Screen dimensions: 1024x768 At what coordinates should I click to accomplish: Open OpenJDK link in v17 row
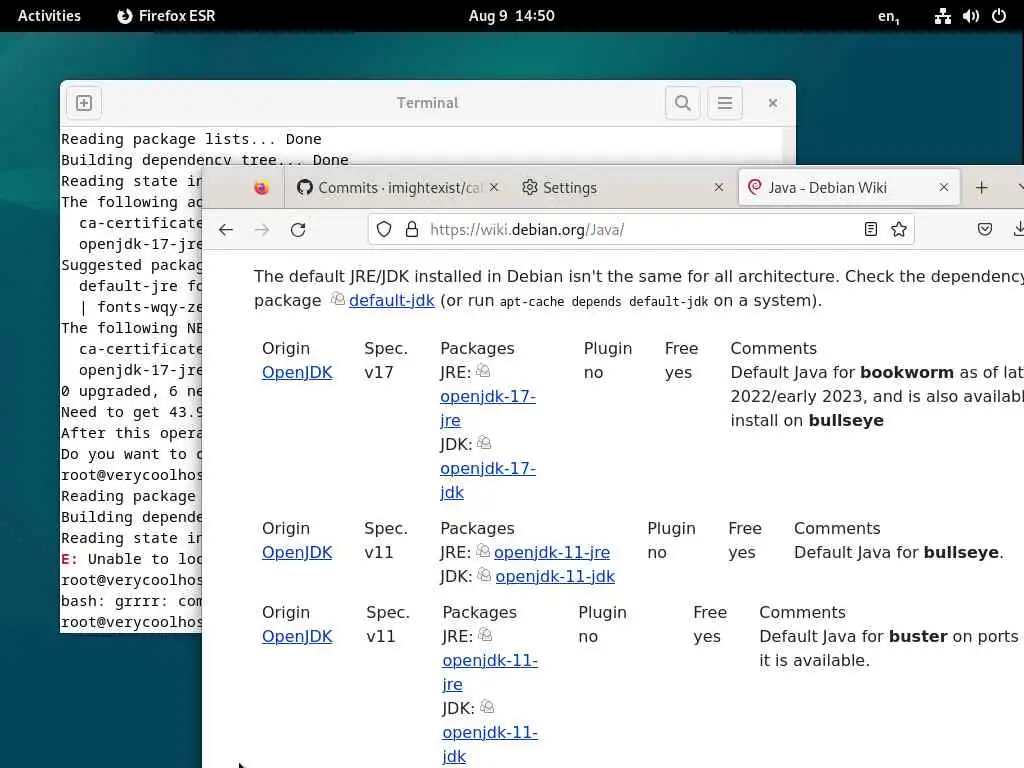click(297, 372)
